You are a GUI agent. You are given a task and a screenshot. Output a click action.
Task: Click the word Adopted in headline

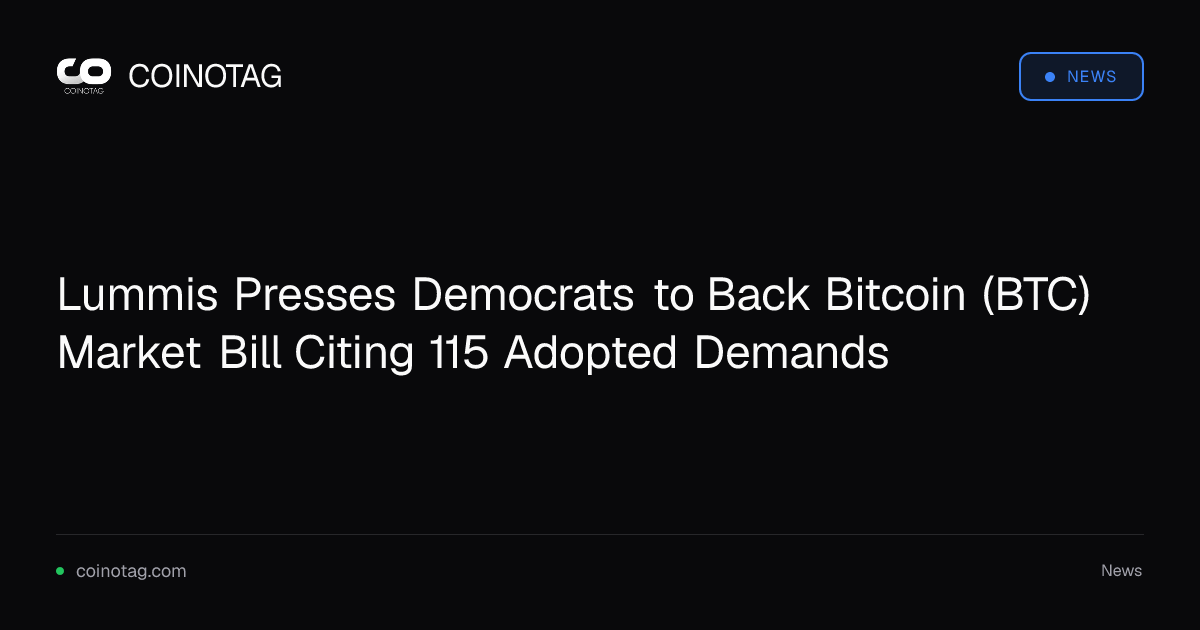coord(590,355)
